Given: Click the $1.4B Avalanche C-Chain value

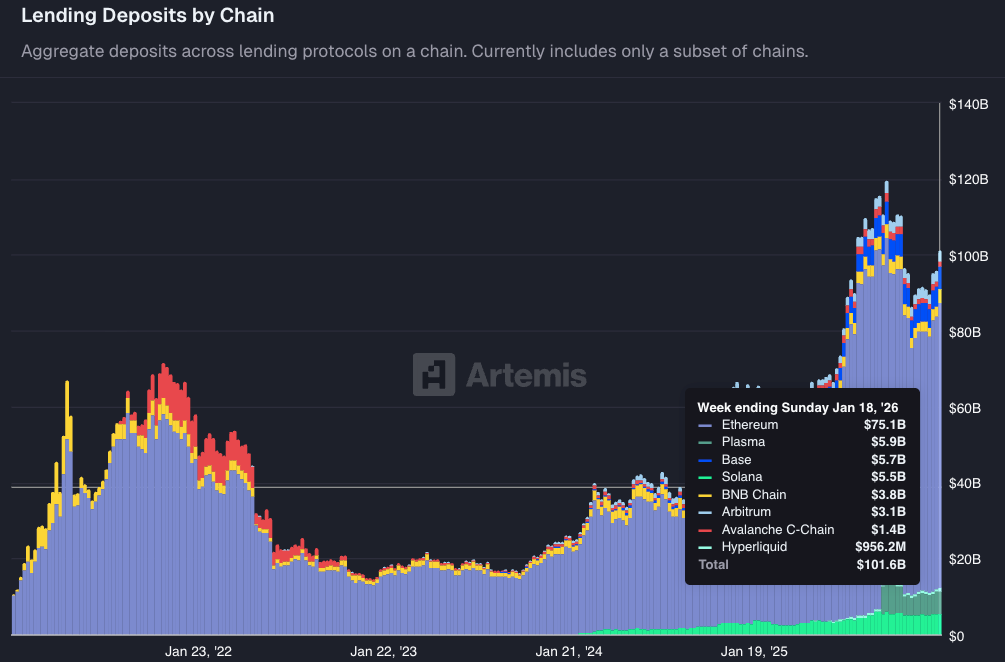Looking at the screenshot, I should (888, 530).
